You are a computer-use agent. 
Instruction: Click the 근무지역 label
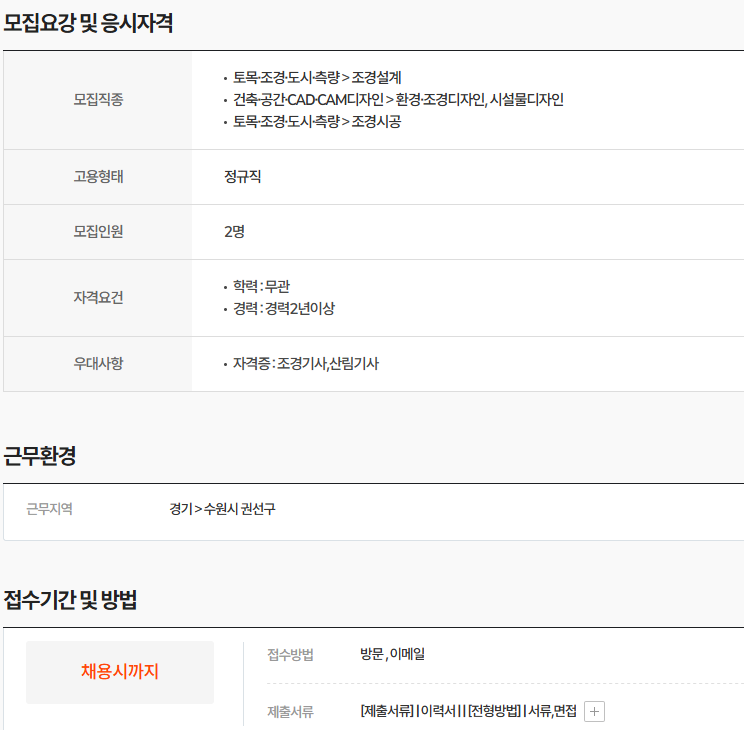[49, 509]
